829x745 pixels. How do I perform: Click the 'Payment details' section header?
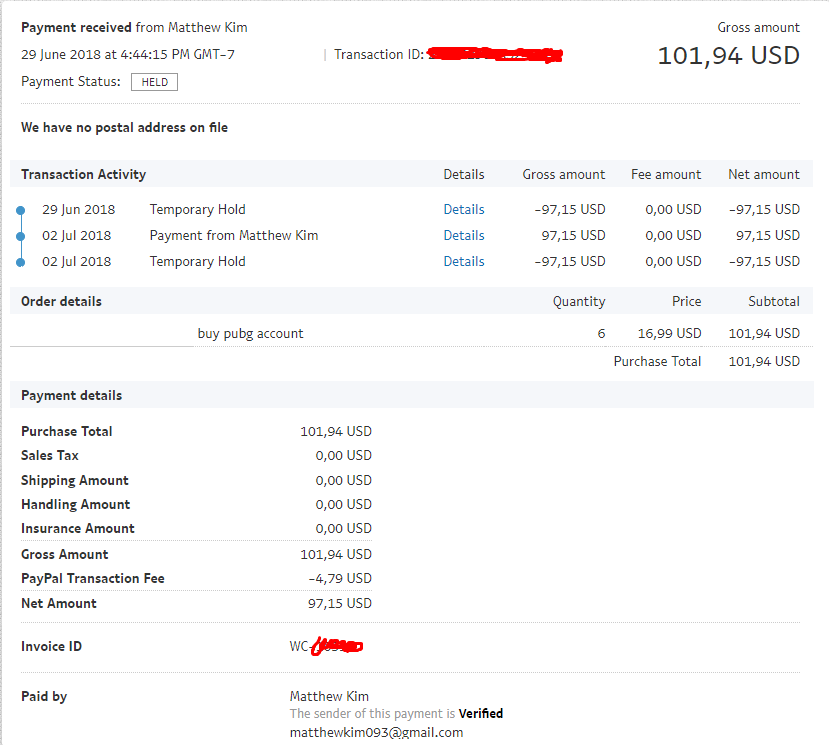pyautogui.click(x=71, y=396)
